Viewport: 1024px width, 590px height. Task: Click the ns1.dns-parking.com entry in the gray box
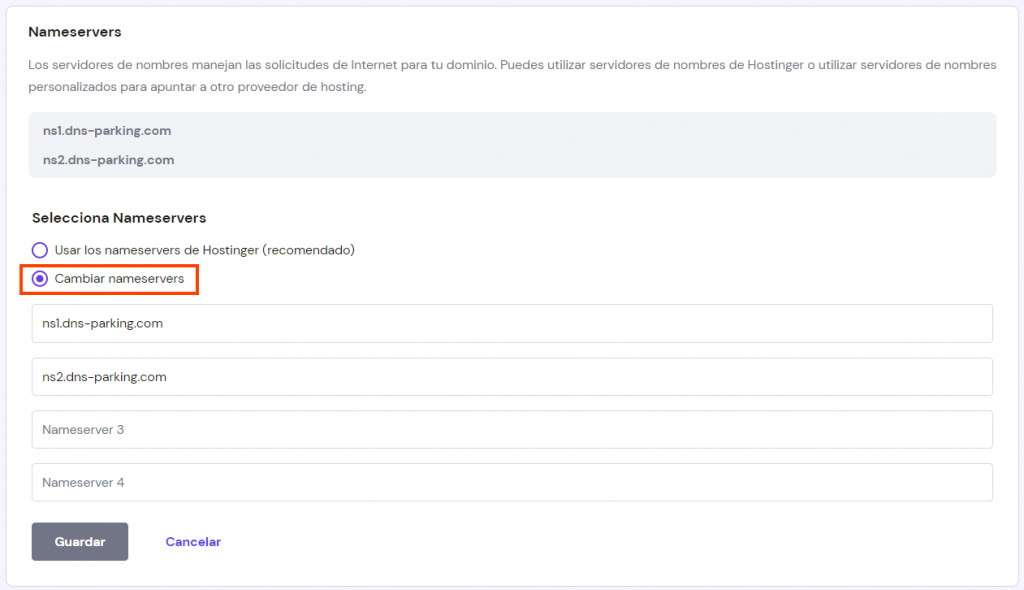(105, 131)
